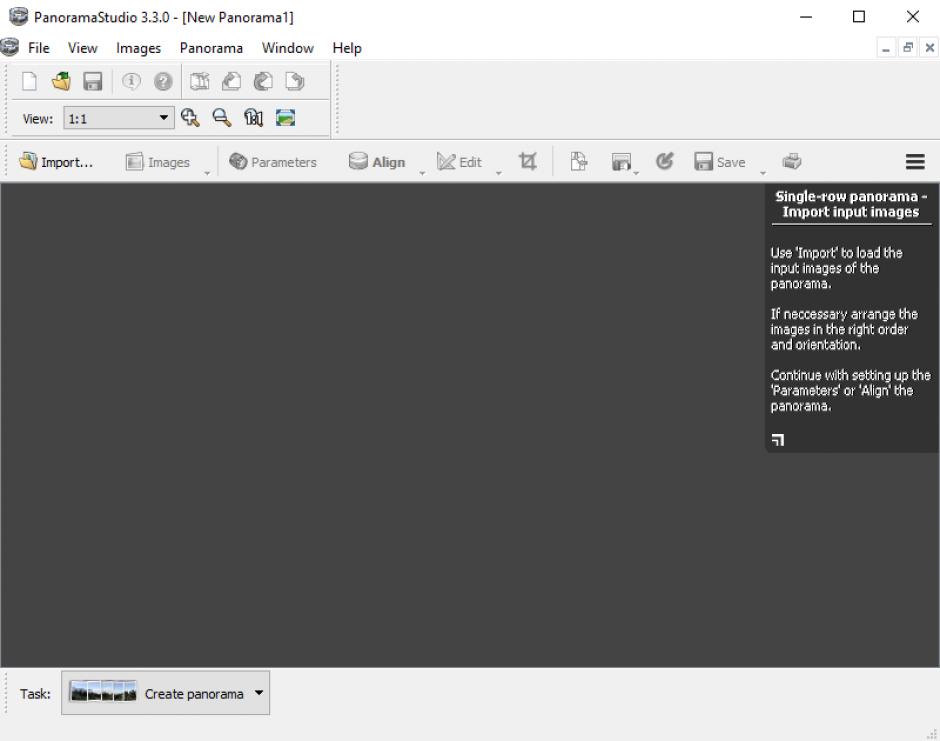This screenshot has width=940, height=741.
Task: Open the hamburger menu on the toolbar
Action: click(914, 162)
